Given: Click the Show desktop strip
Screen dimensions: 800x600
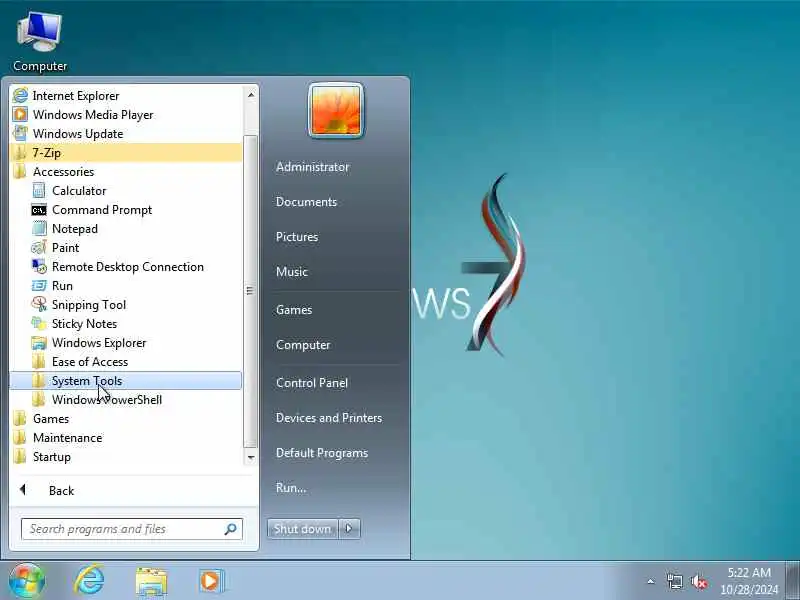Looking at the screenshot, I should (x=793, y=581).
